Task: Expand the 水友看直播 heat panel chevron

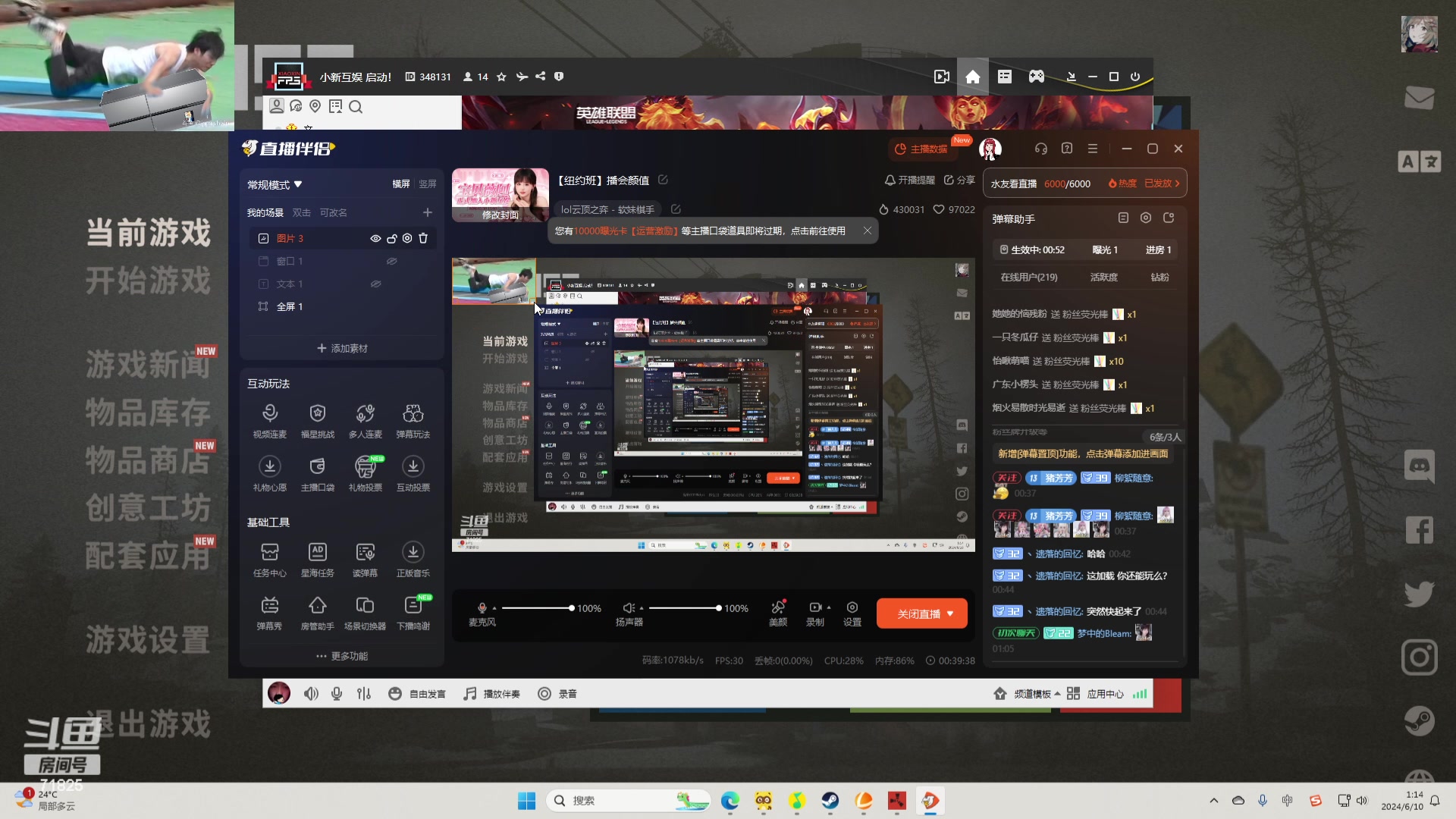Action: tap(1178, 184)
